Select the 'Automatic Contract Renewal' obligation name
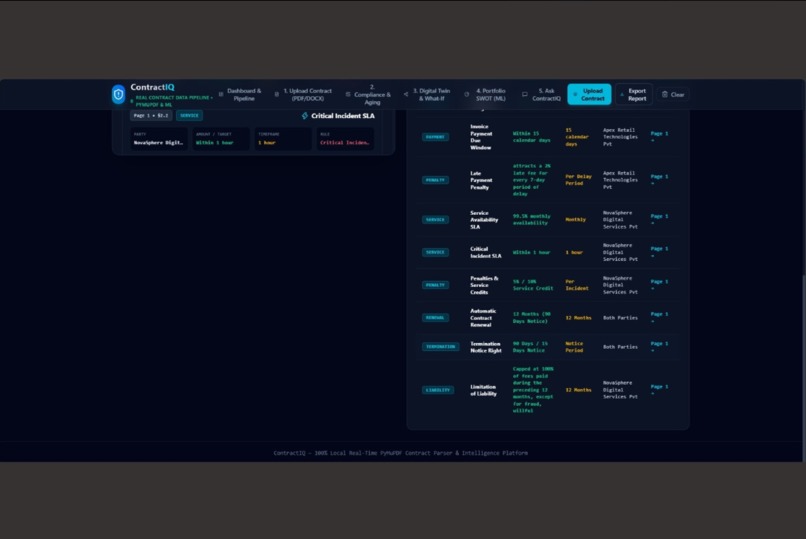 (483, 318)
